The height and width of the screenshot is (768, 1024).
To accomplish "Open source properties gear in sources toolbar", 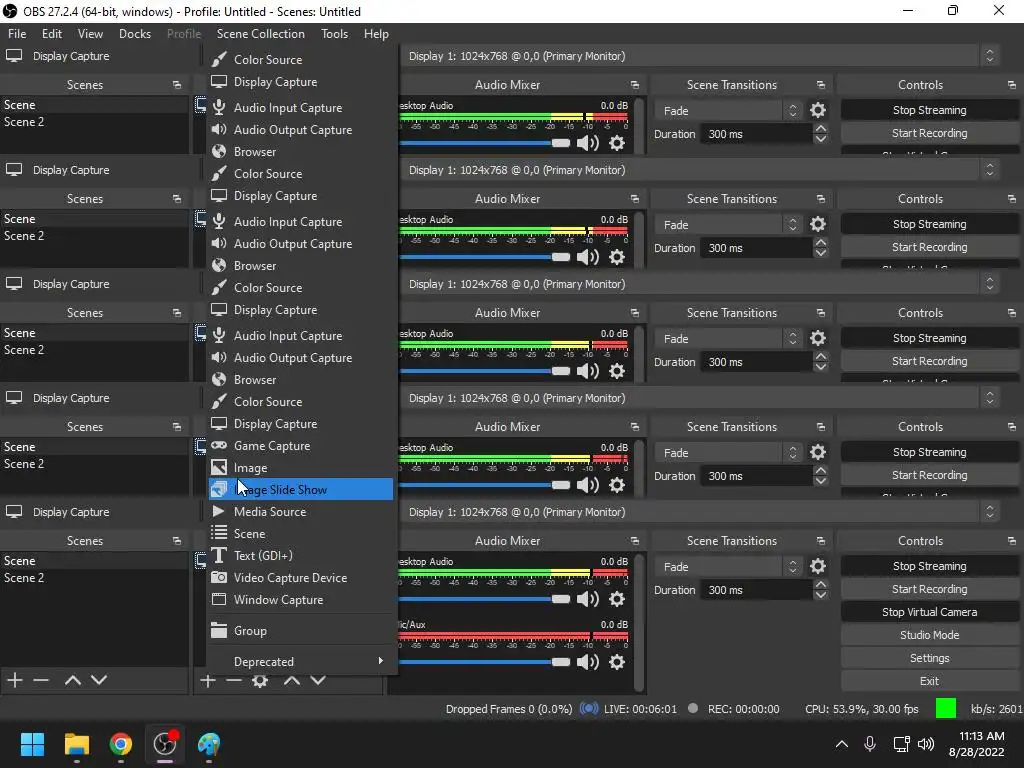I will [x=260, y=681].
